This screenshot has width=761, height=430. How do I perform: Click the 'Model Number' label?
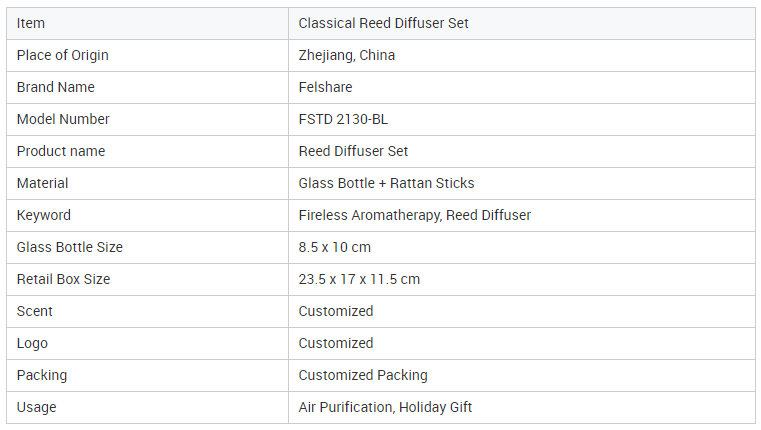click(x=63, y=119)
